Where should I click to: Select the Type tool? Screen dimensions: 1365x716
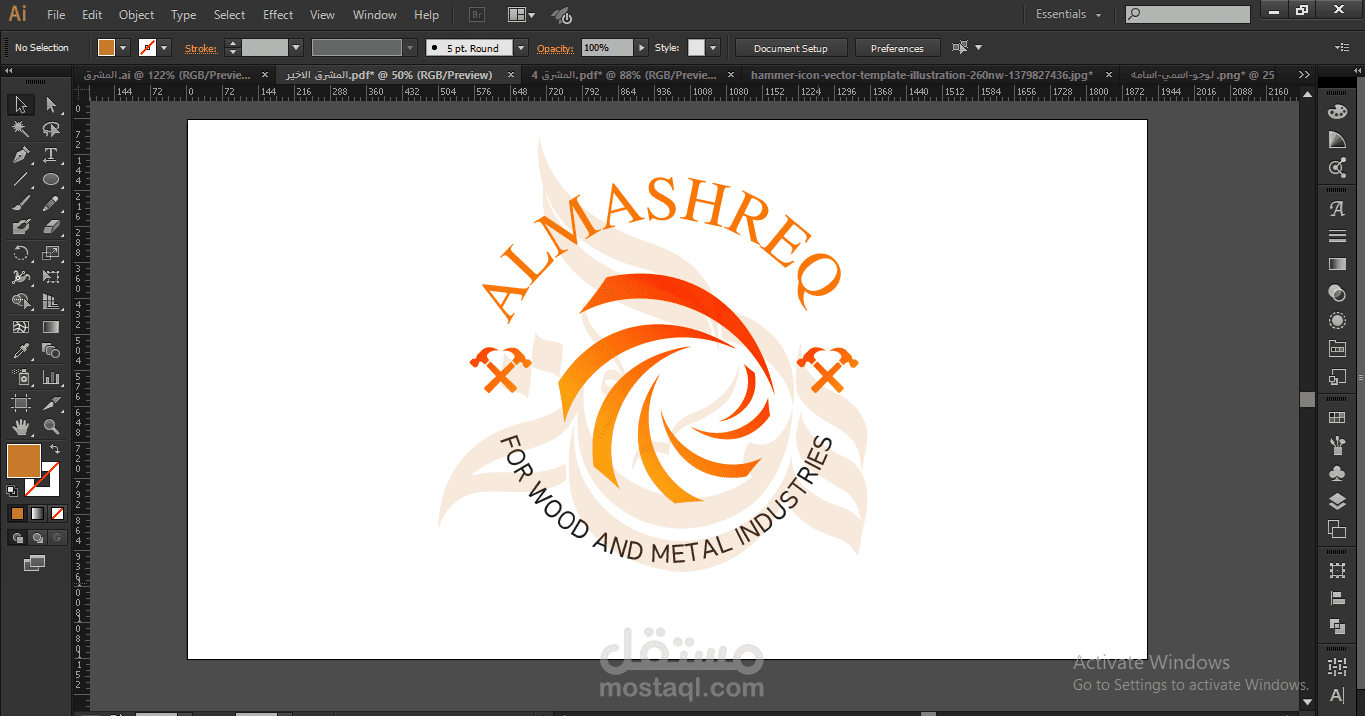tap(51, 155)
